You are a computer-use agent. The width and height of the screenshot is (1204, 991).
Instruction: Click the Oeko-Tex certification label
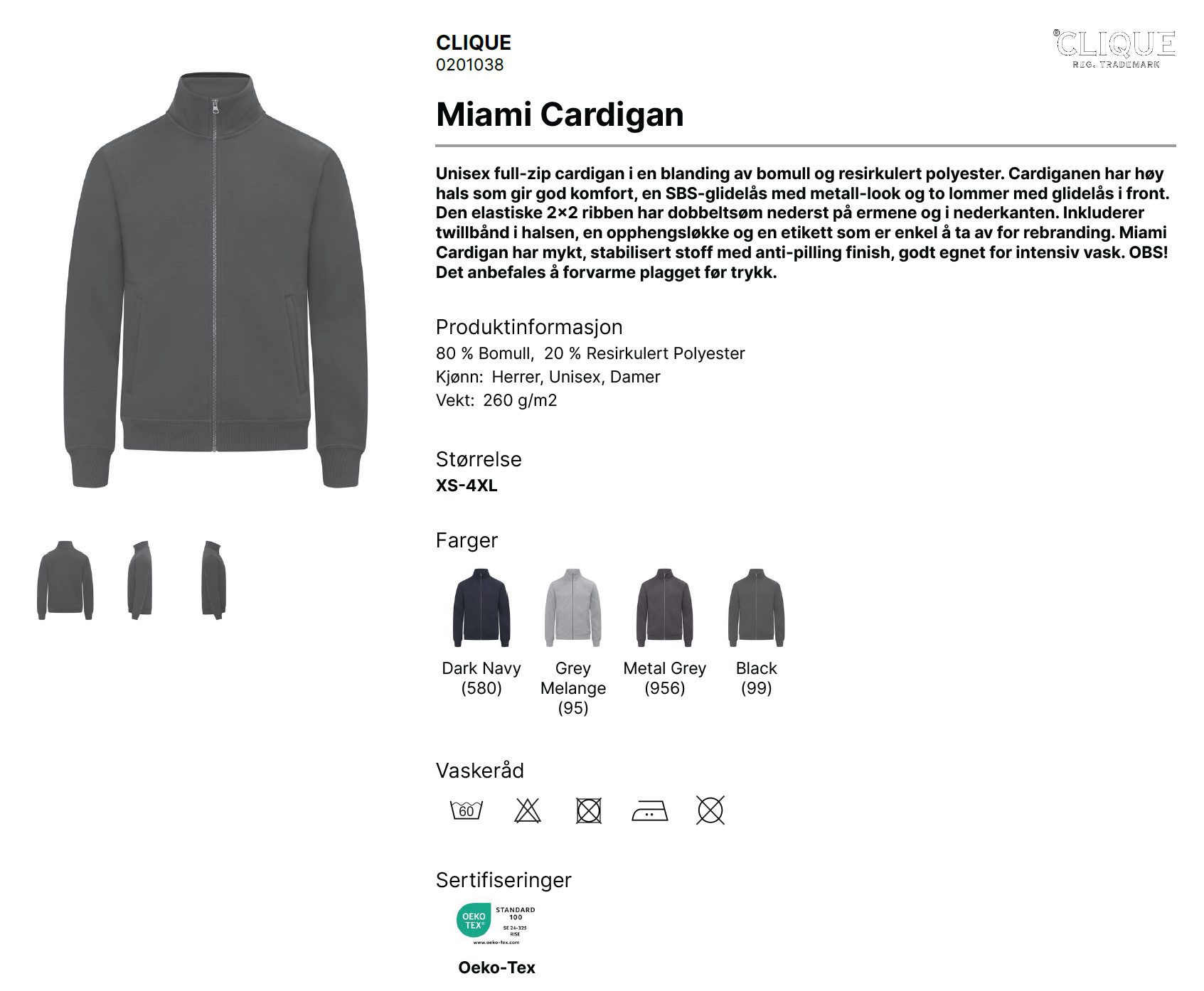pos(496,968)
